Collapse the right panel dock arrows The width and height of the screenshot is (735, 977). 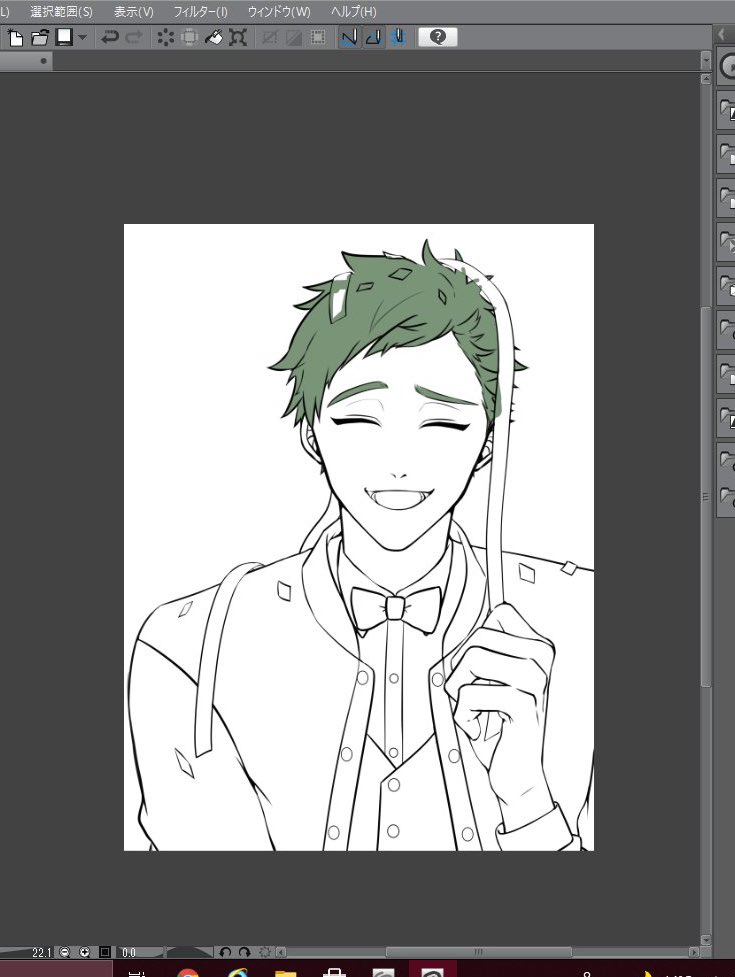tap(723, 35)
